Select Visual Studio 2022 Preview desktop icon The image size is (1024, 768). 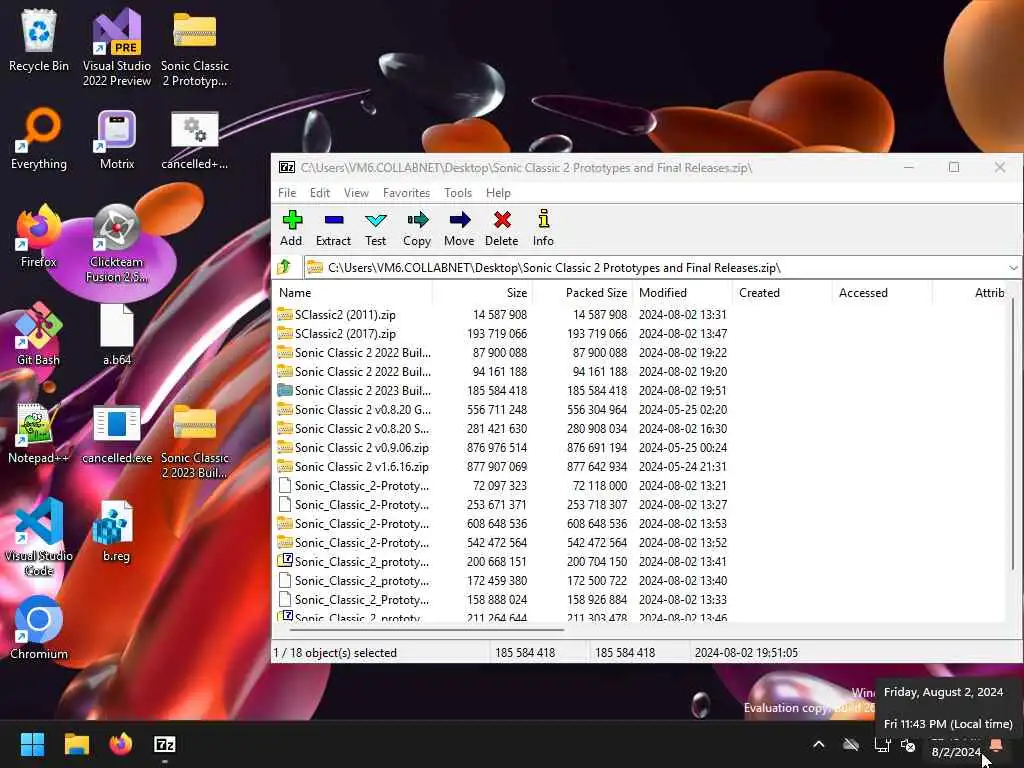[x=117, y=48]
